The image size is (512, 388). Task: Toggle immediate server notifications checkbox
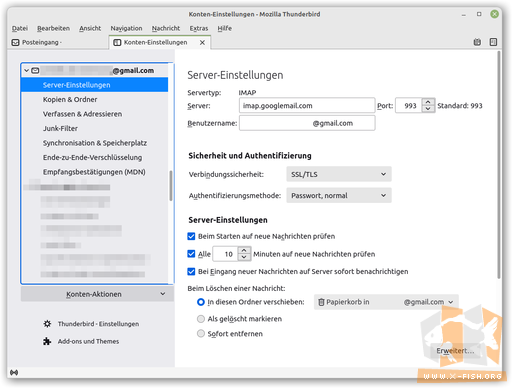coord(191,271)
